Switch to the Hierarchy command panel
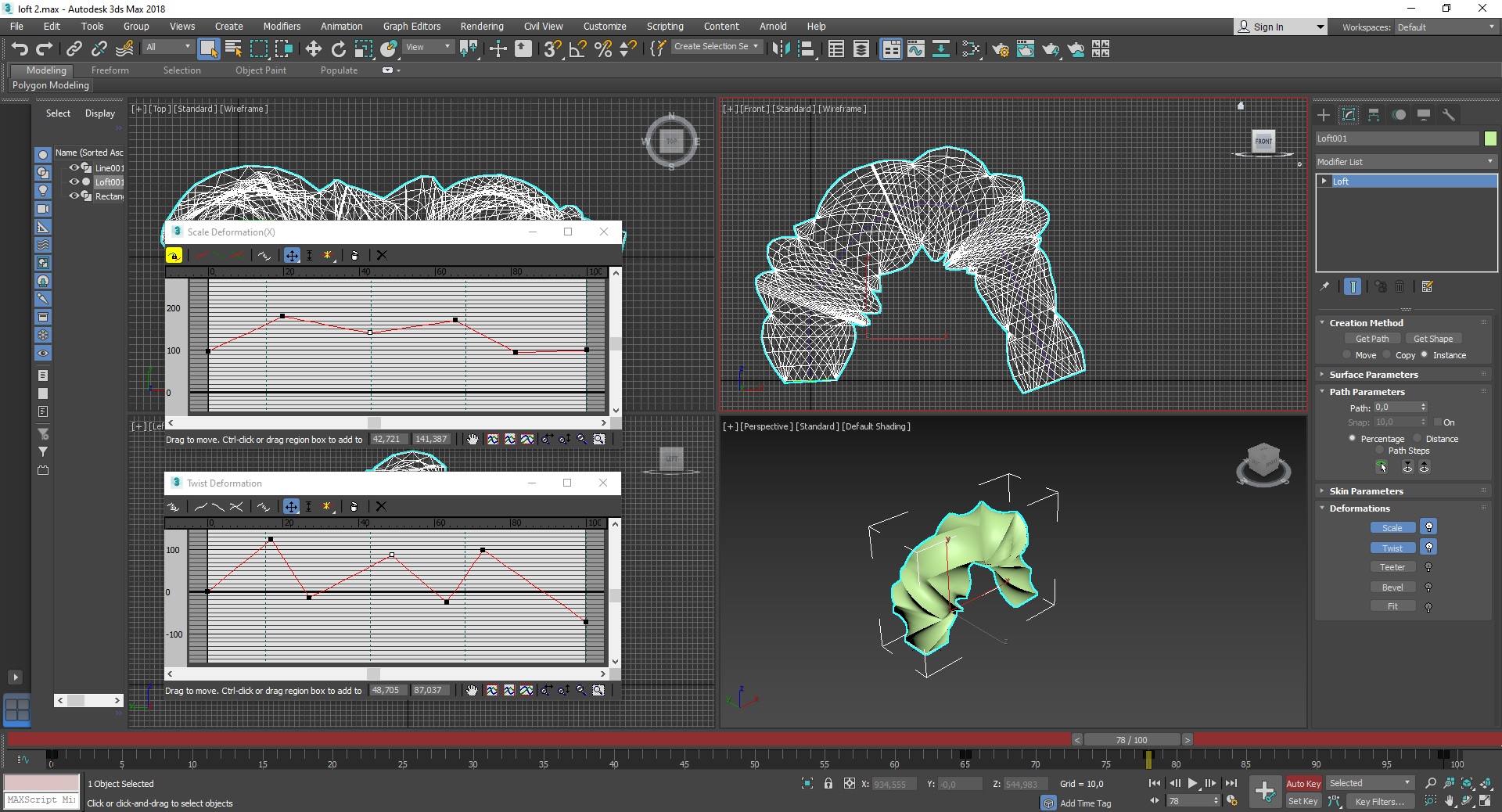Viewport: 1502px width, 812px height. pos(1374,115)
